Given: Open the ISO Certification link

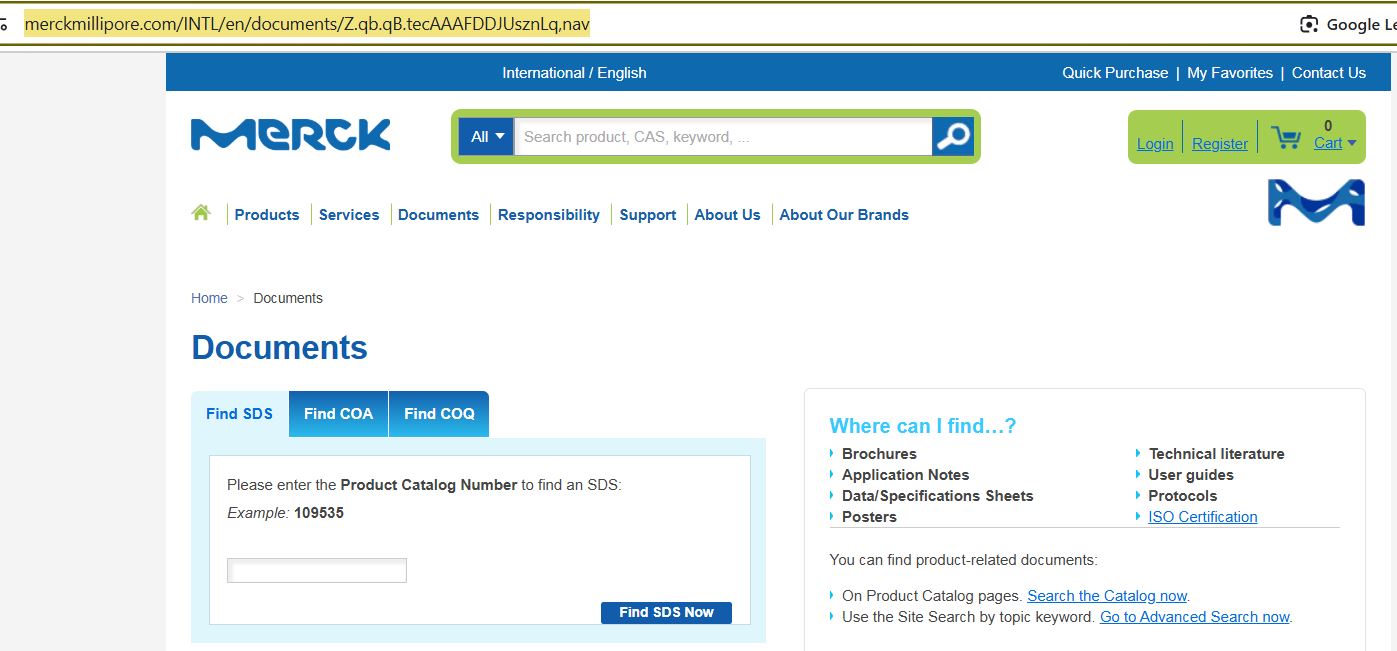Looking at the screenshot, I should coord(1202,517).
